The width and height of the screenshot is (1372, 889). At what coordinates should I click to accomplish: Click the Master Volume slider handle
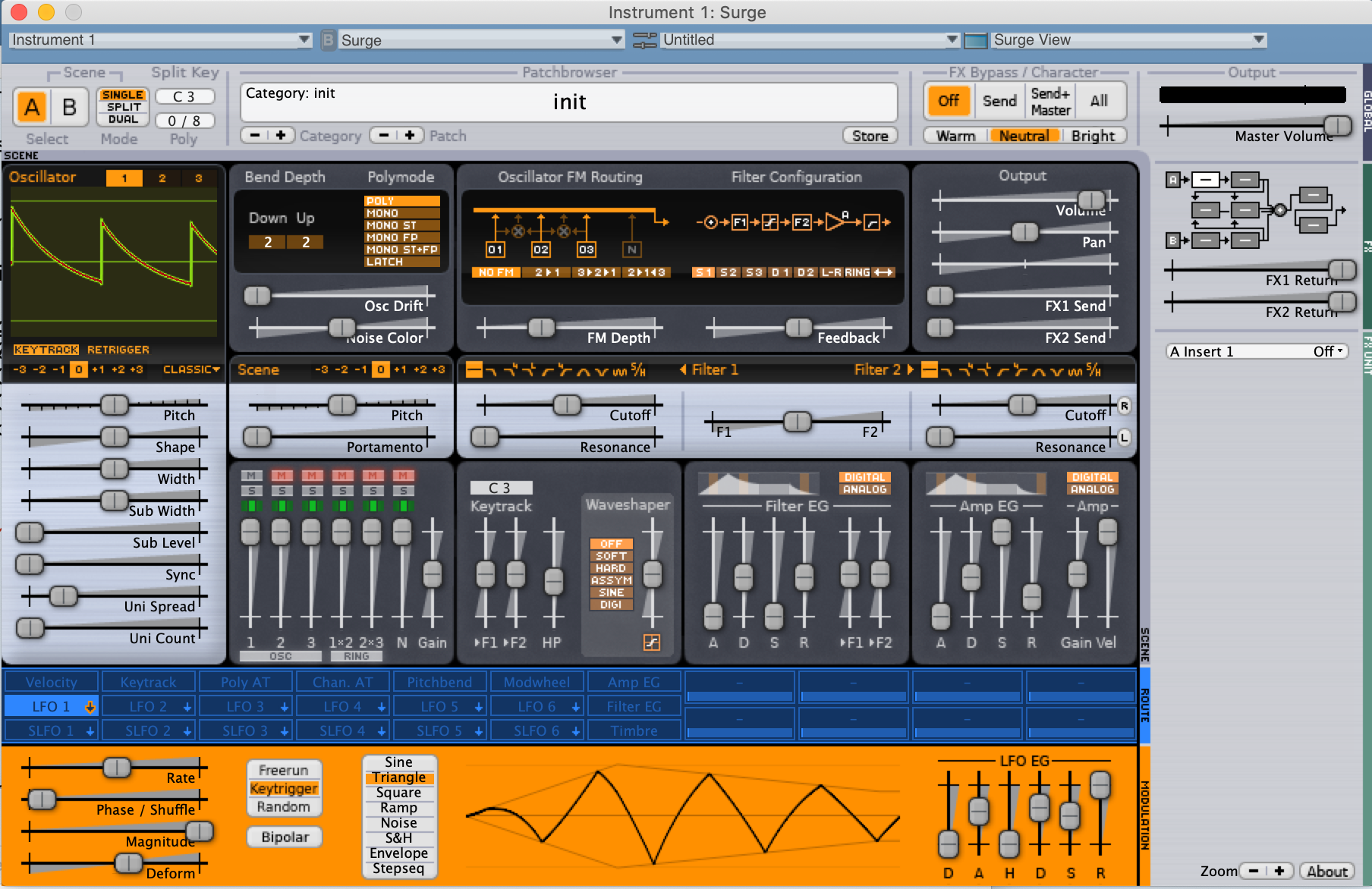(1337, 125)
